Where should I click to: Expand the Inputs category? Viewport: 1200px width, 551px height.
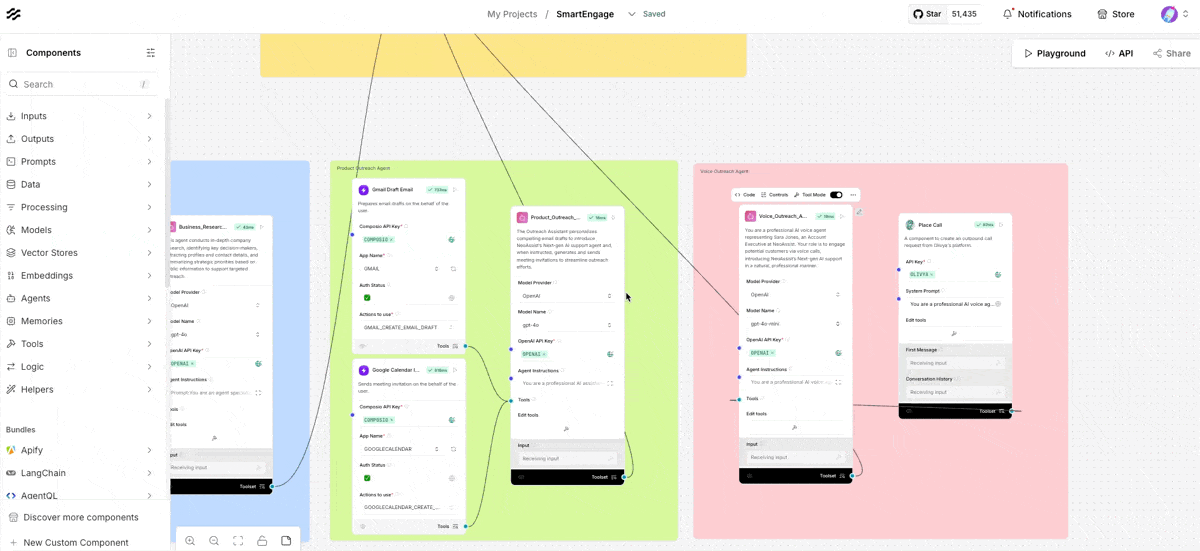coord(80,116)
